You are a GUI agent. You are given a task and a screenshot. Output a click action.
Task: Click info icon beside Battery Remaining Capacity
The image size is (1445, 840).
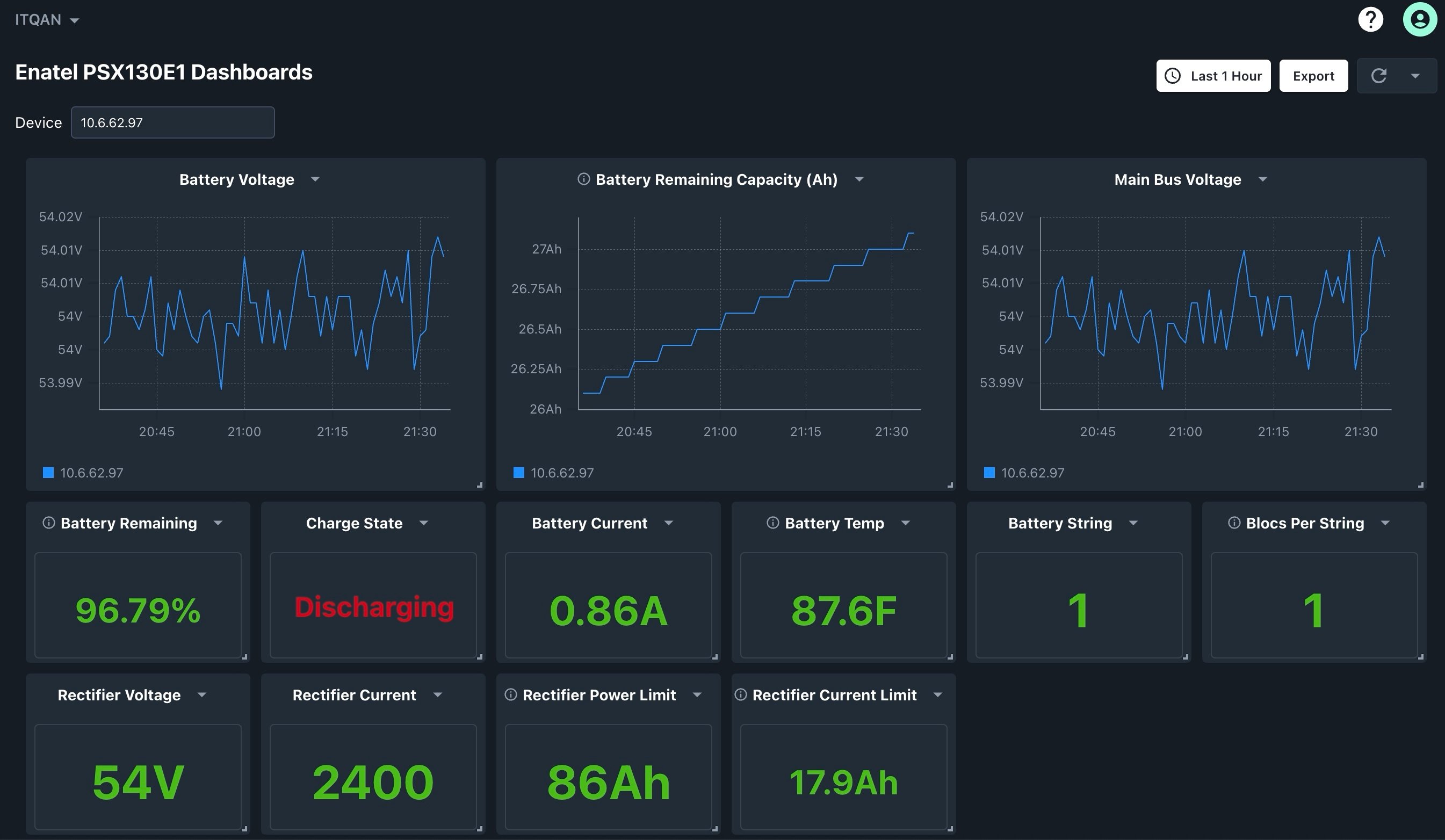click(x=583, y=179)
